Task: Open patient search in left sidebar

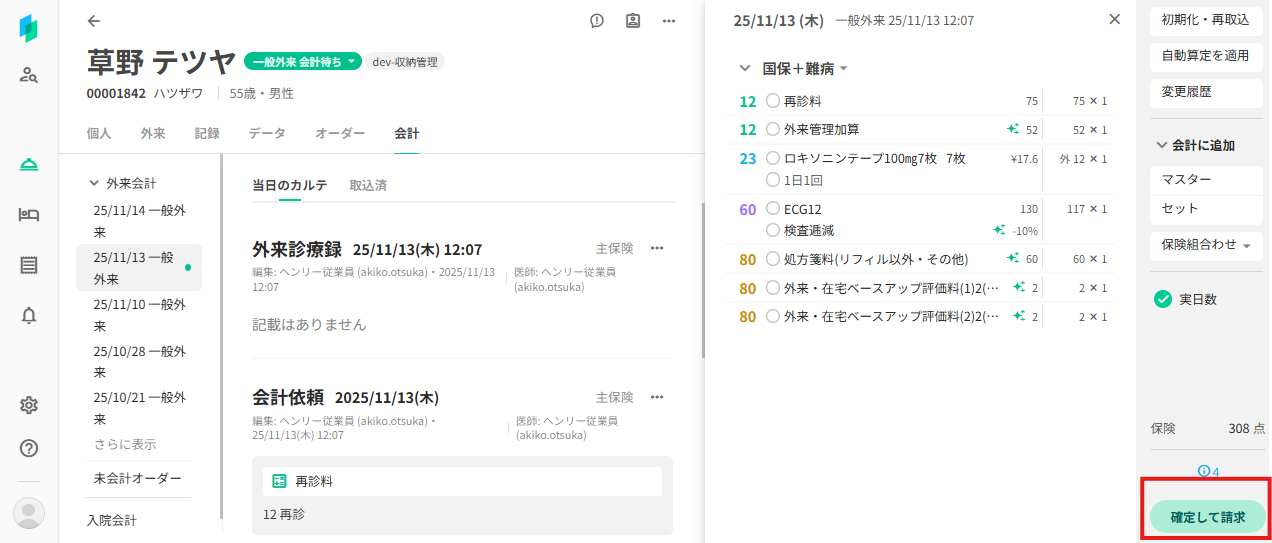Action: [29, 74]
